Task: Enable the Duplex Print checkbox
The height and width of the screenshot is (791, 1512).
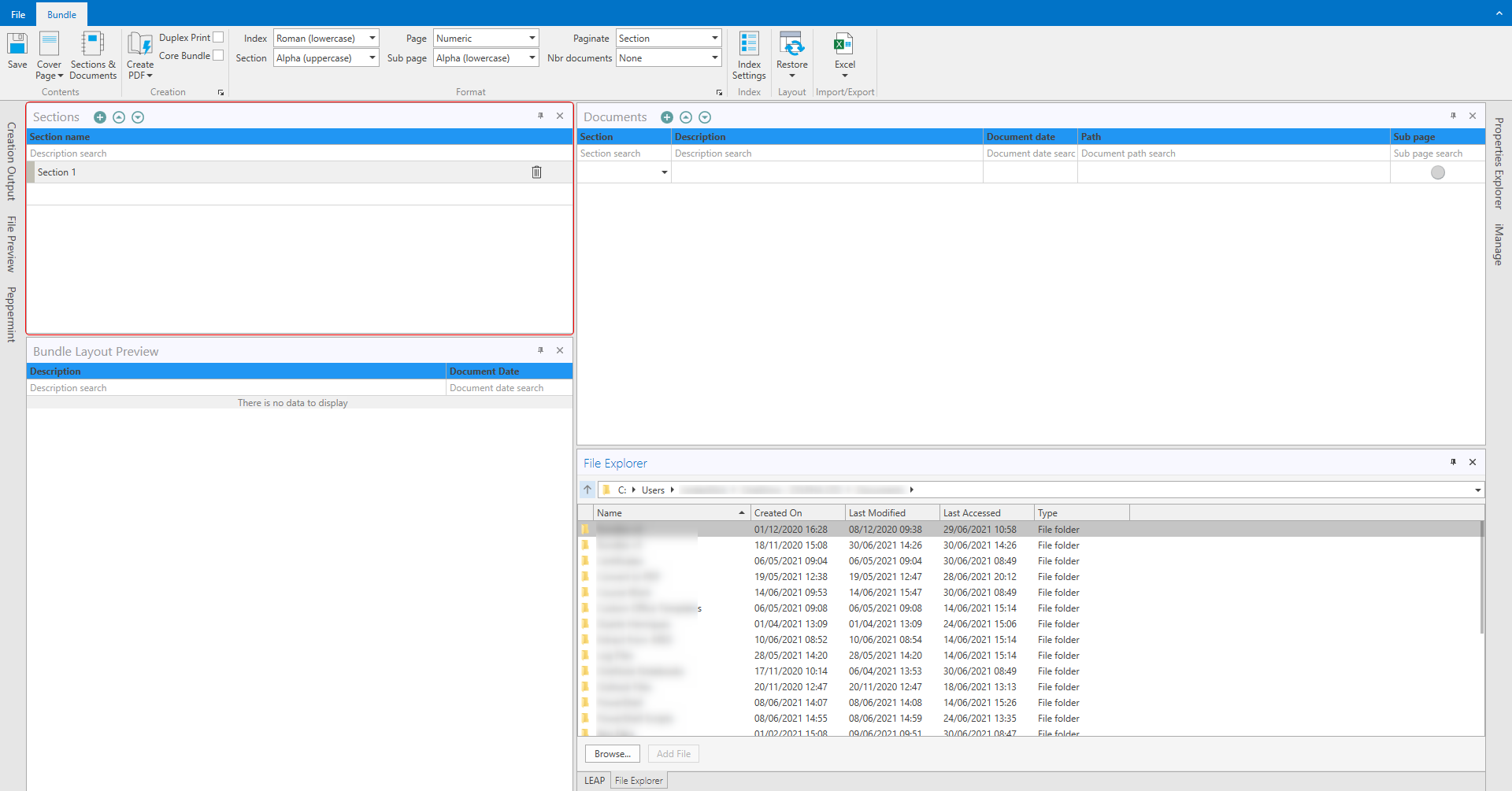Action: [x=219, y=37]
